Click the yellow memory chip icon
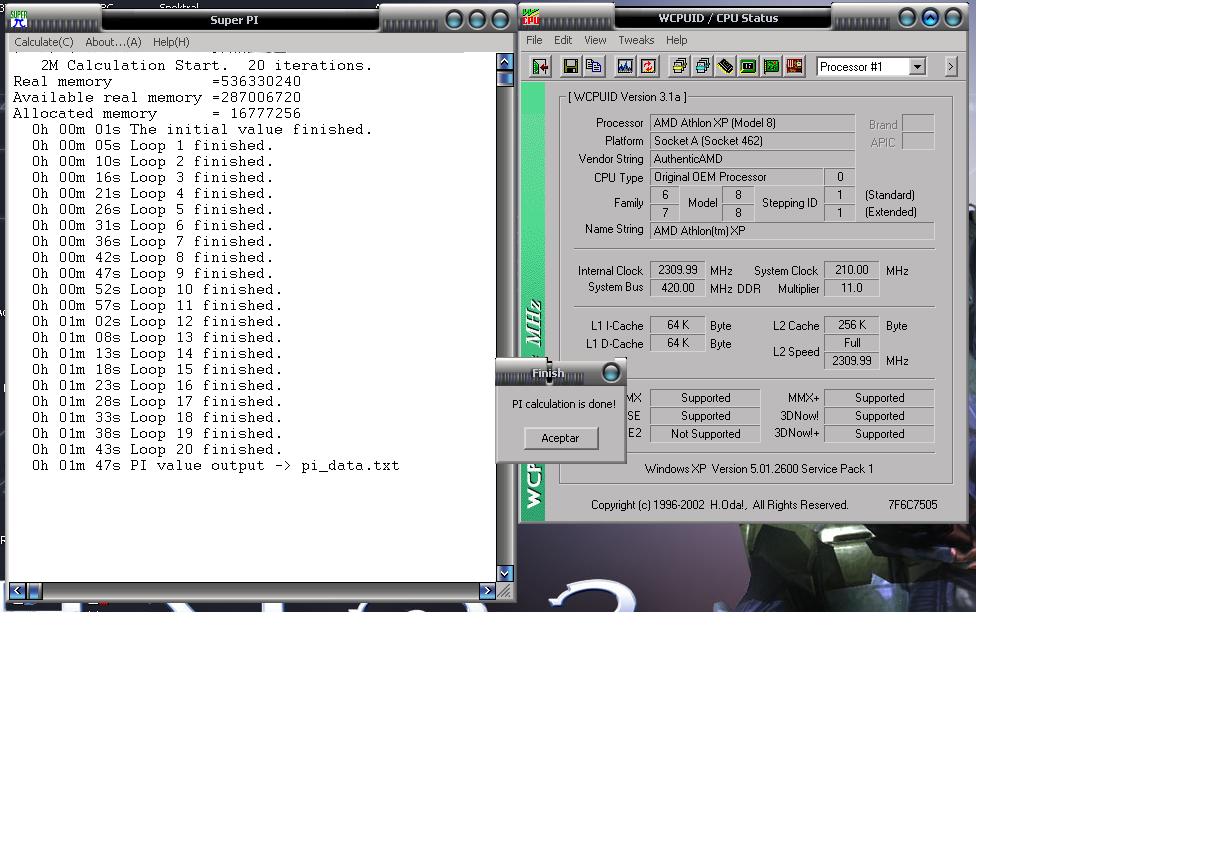Screen dimensions: 1217x864 [725, 67]
